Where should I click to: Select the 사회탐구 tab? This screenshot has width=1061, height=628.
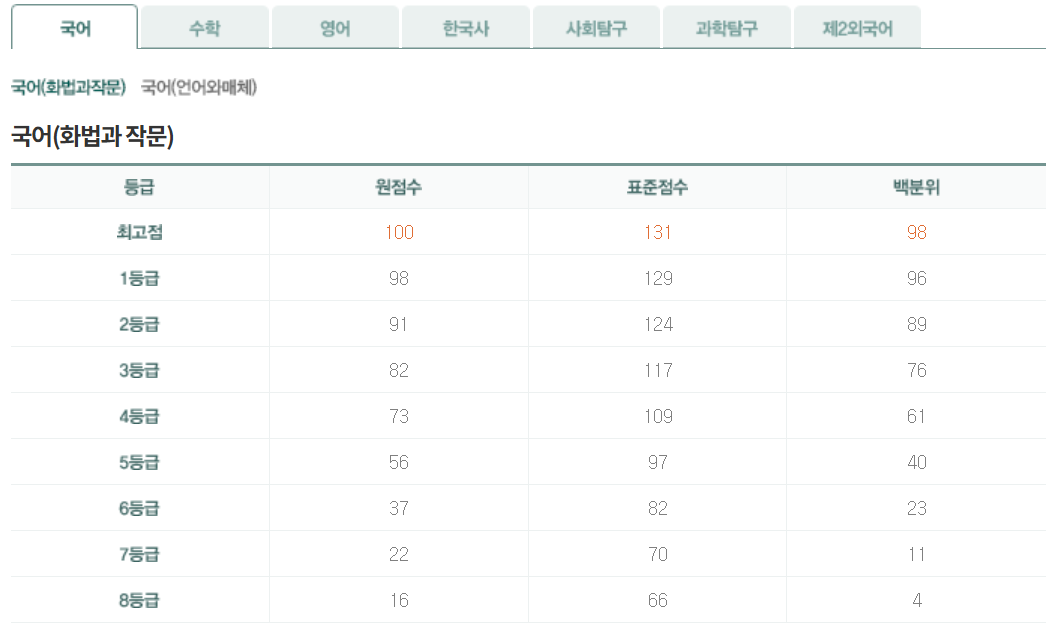pos(596,28)
